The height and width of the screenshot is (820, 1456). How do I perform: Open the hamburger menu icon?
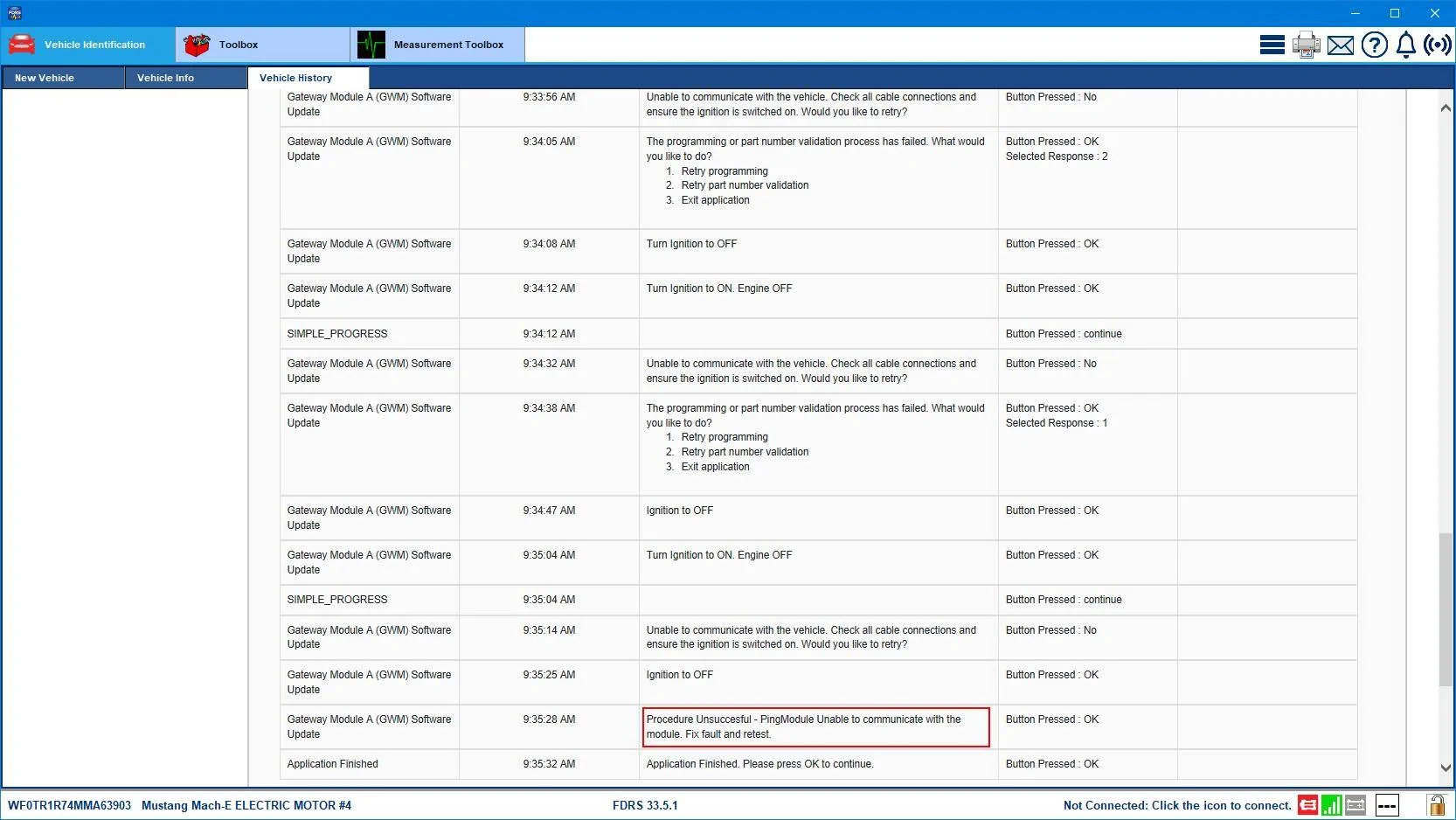(1272, 45)
